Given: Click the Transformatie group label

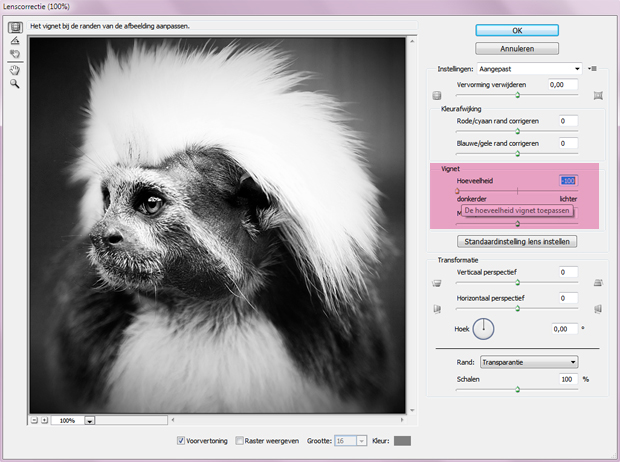Looking at the screenshot, I should (x=458, y=260).
